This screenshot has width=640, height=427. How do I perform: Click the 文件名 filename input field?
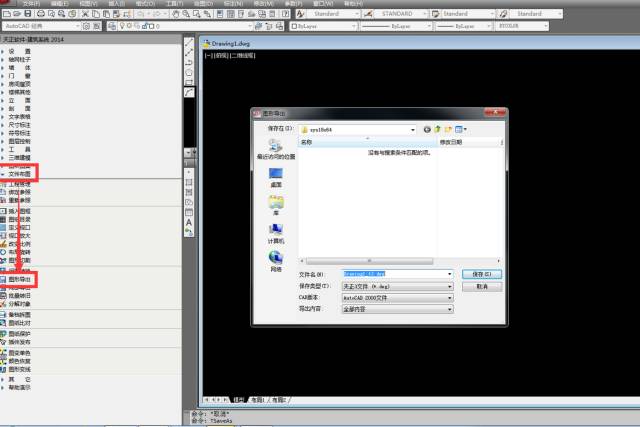(x=395, y=273)
